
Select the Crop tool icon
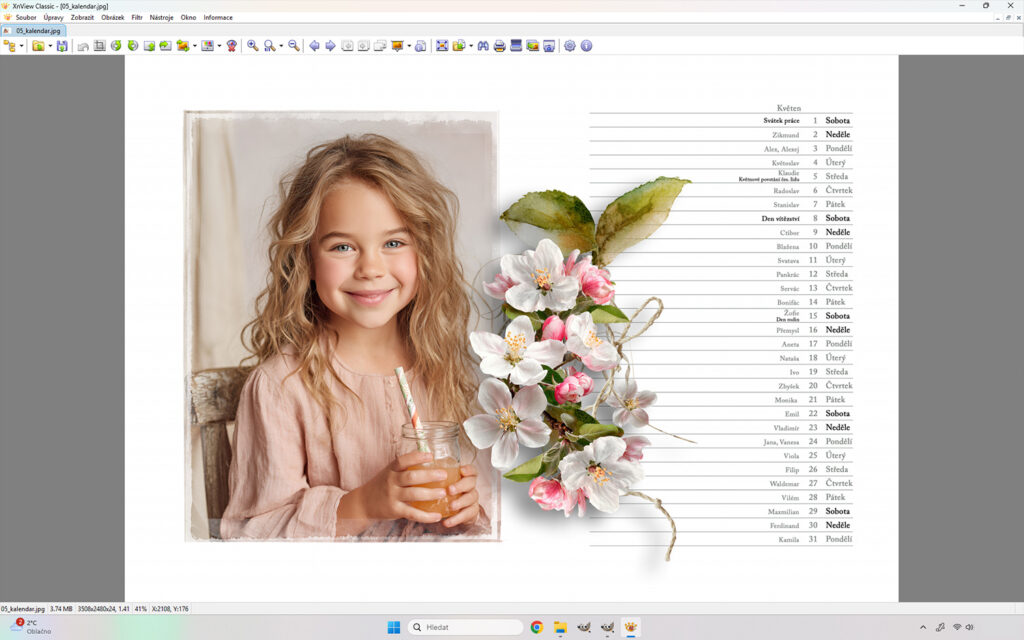coord(99,46)
